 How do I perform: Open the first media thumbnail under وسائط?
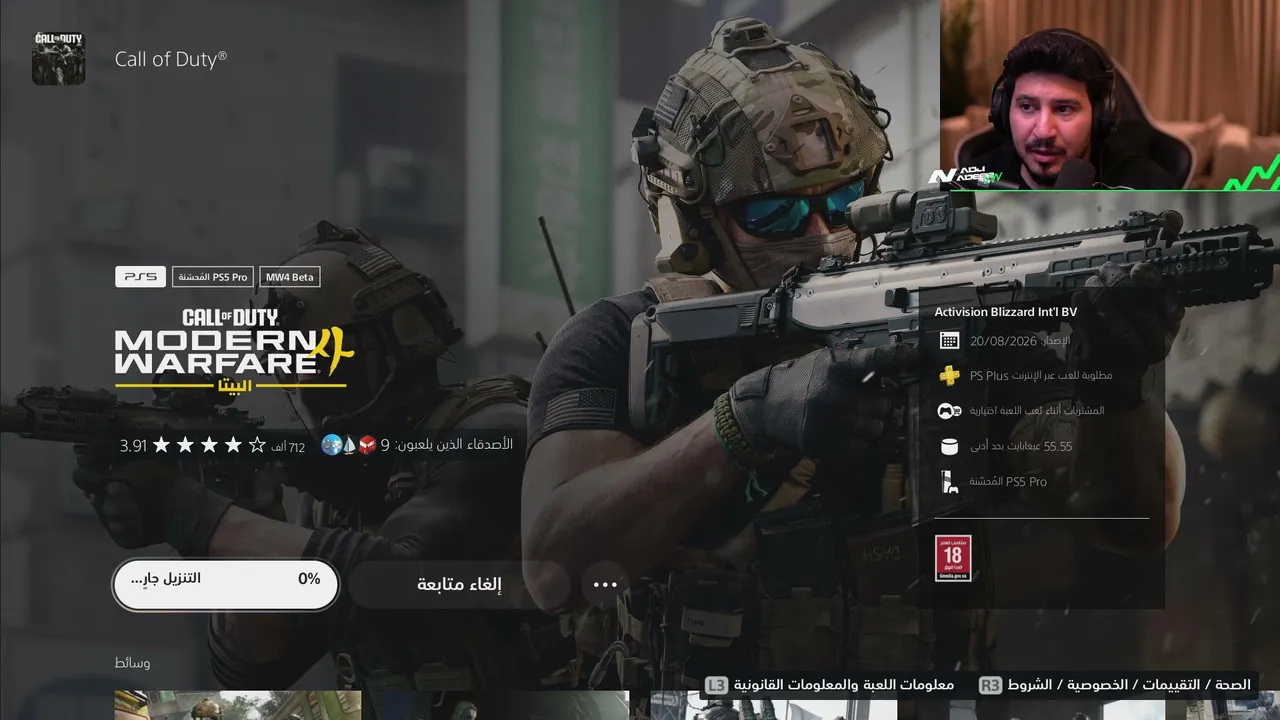(x=237, y=705)
